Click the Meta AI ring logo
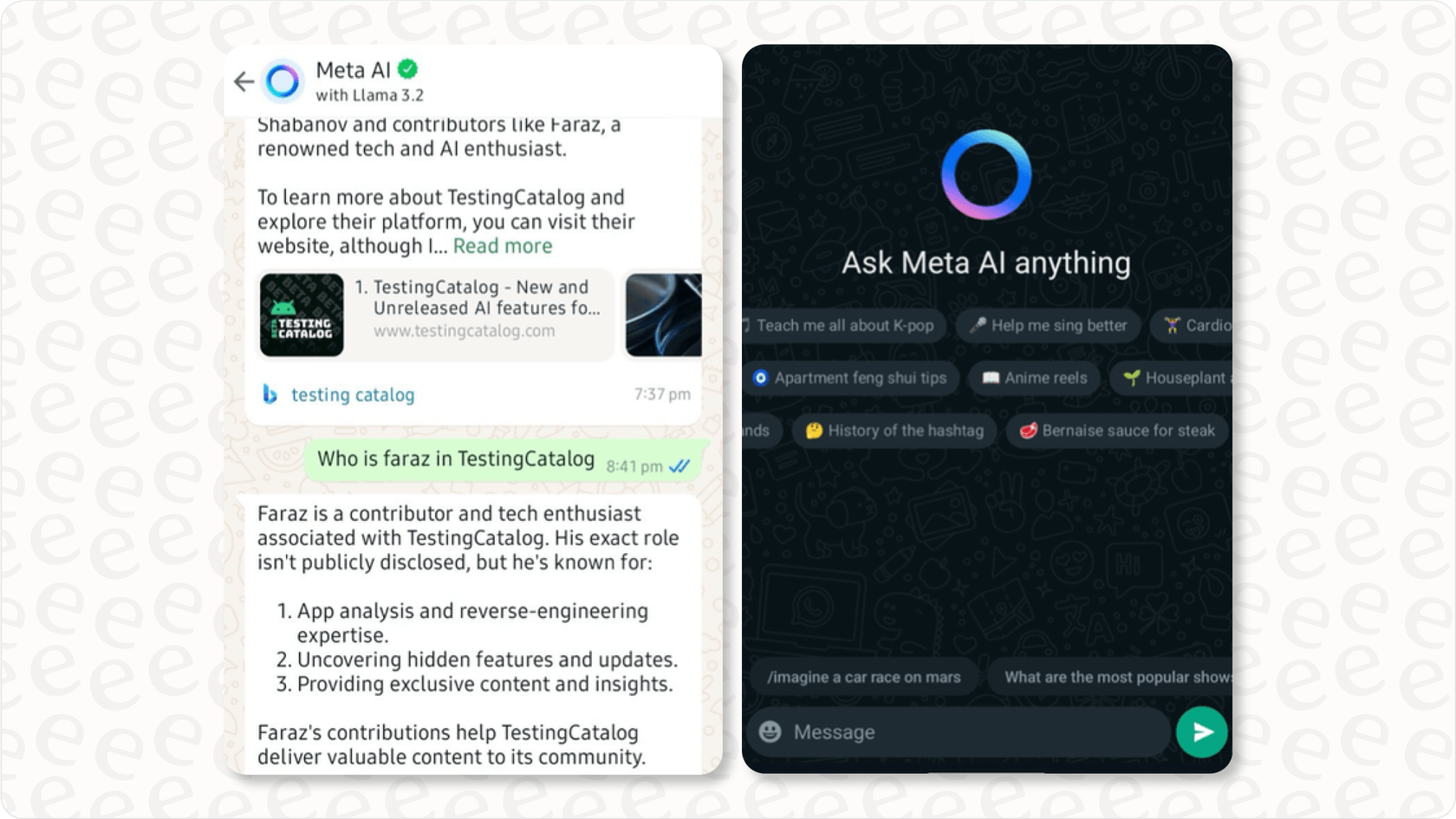The width and height of the screenshot is (1456, 819). point(986,174)
